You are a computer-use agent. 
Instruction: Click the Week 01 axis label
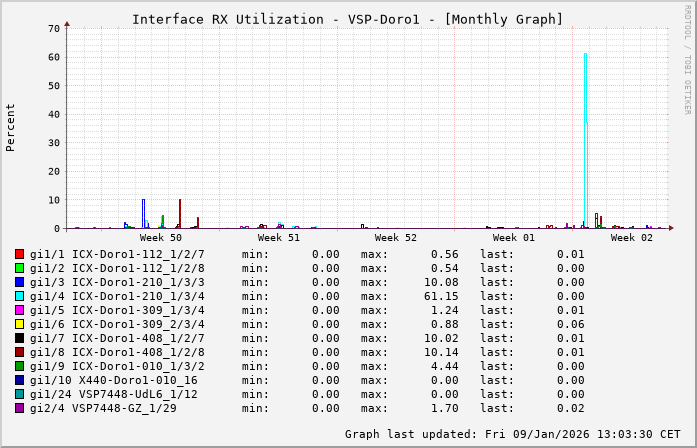[x=514, y=238]
